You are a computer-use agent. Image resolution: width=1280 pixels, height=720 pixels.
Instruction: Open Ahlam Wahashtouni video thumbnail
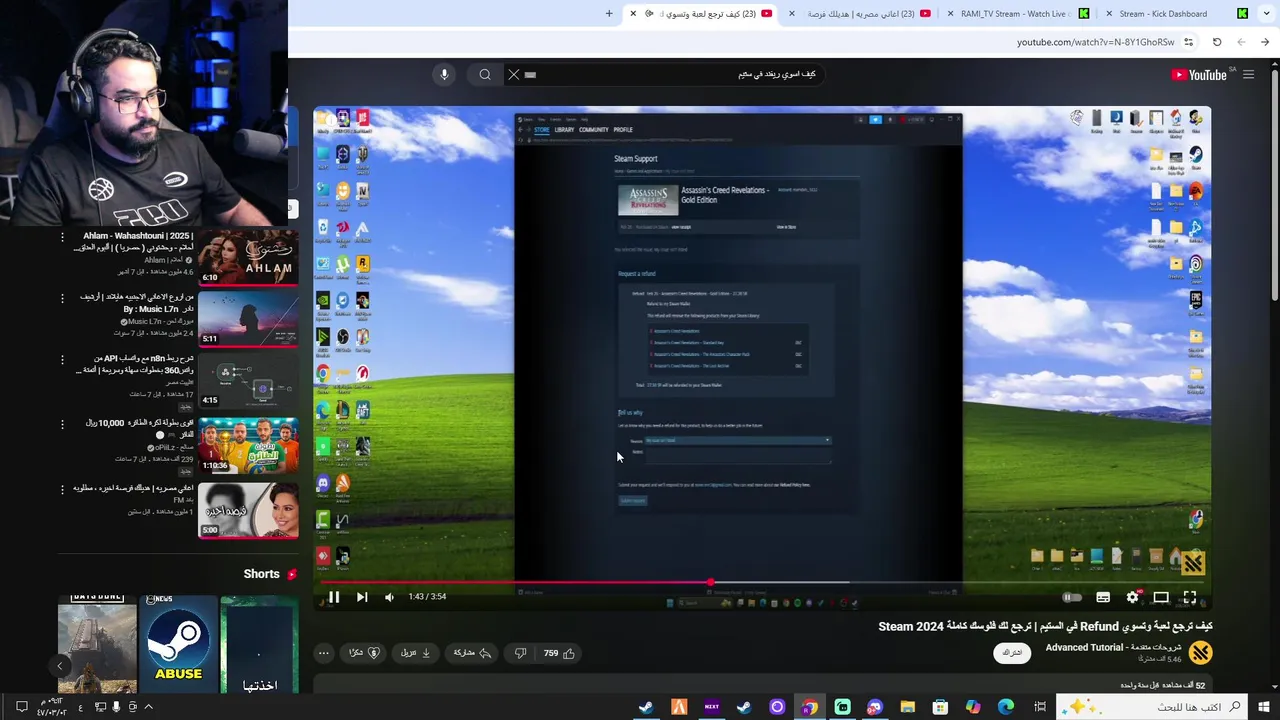point(248,258)
